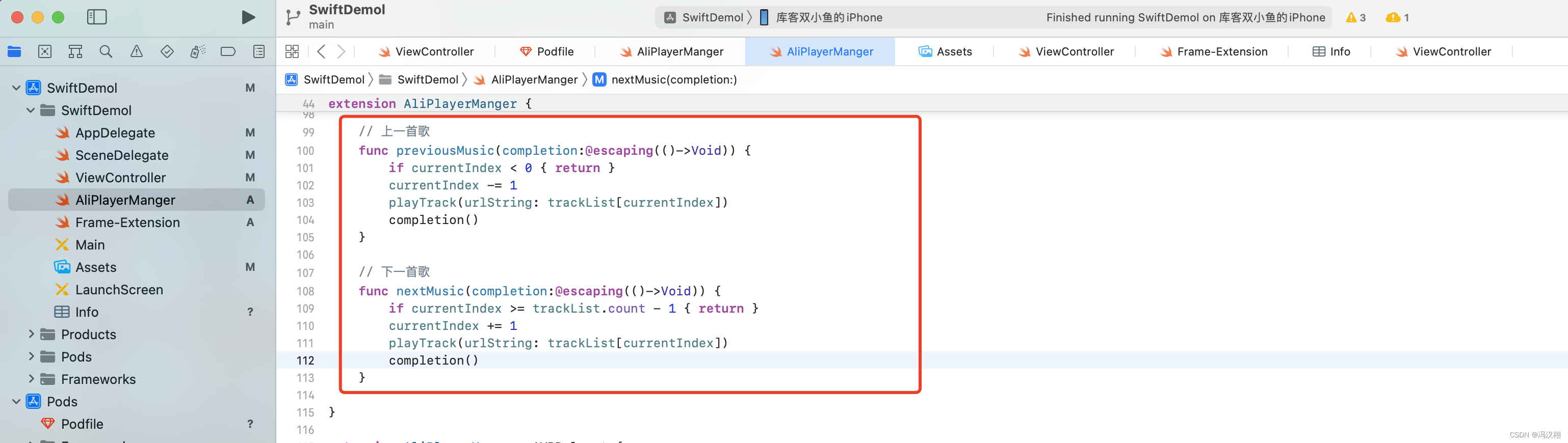Place cursor on nextMusic function name
This screenshot has height=443, width=1568.
click(430, 292)
